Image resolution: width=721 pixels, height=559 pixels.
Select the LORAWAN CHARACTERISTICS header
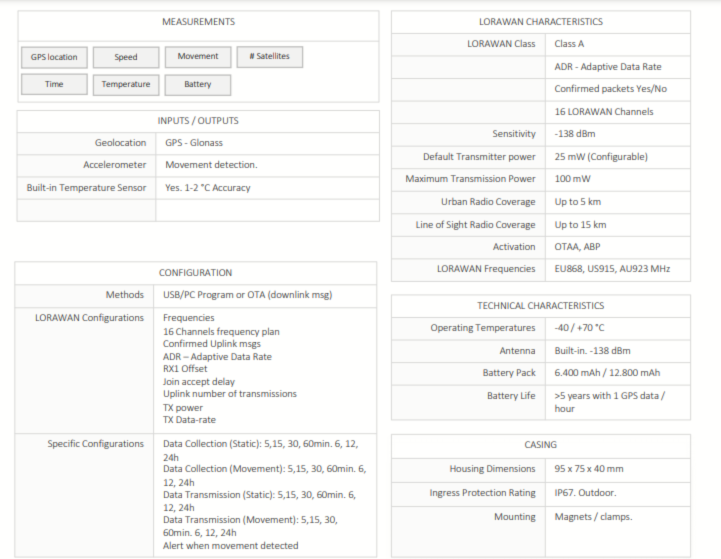(x=541, y=22)
